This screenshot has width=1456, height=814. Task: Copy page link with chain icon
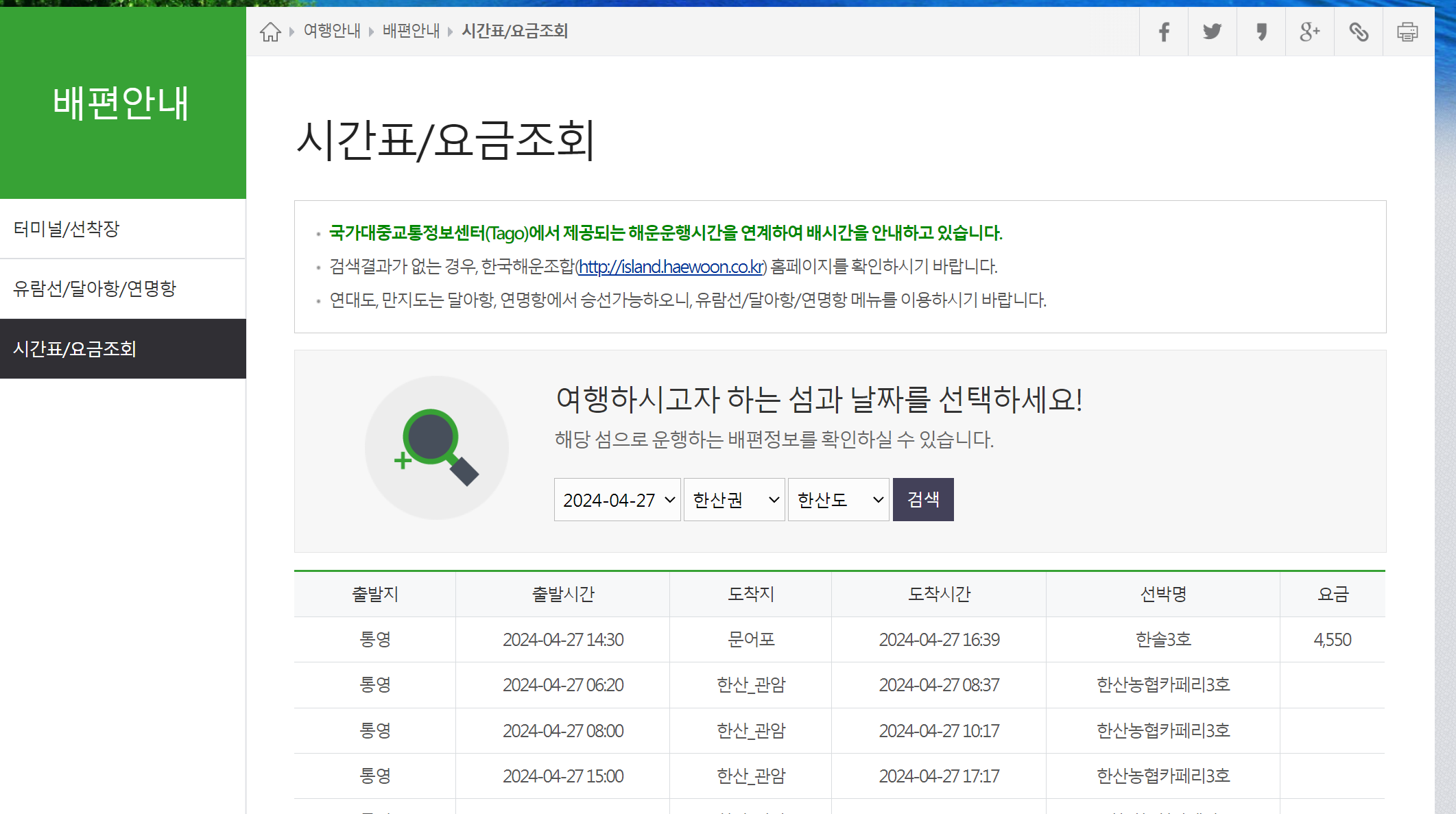click(x=1358, y=32)
